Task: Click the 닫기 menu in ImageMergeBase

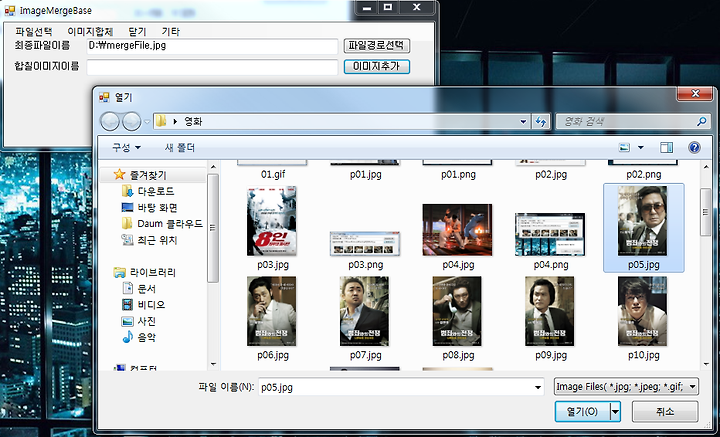Action: coord(137,32)
